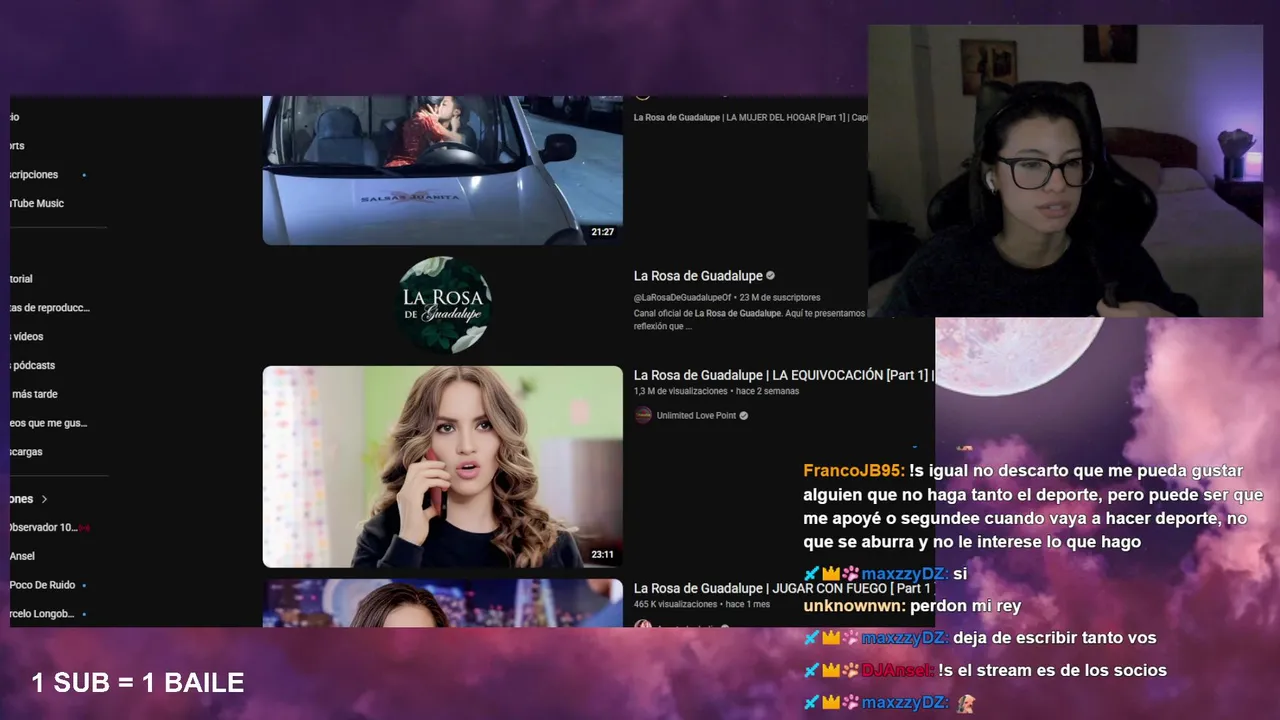Open the Ansel subscription channel in sidebar

(23, 556)
